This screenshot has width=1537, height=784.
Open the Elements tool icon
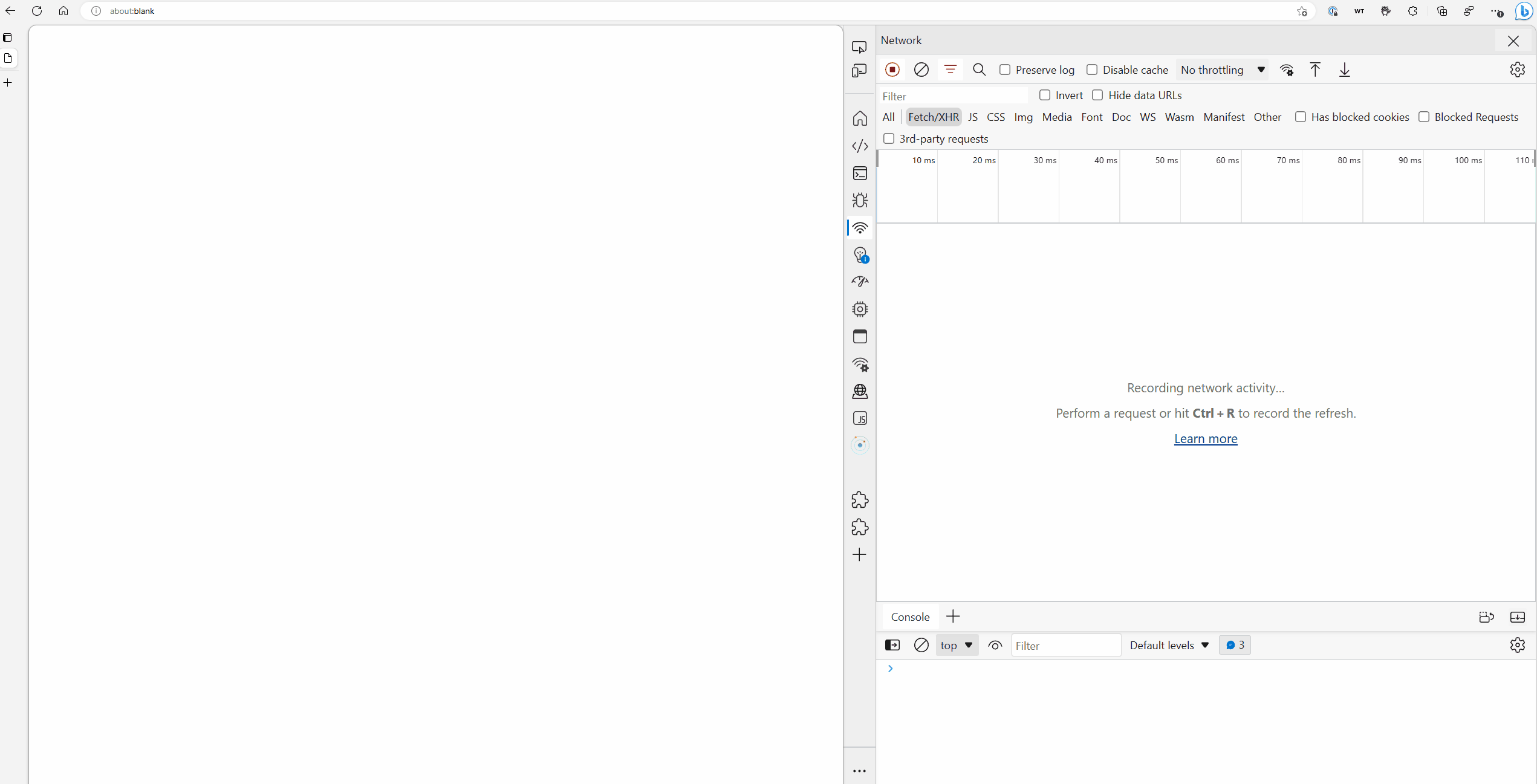click(x=859, y=146)
